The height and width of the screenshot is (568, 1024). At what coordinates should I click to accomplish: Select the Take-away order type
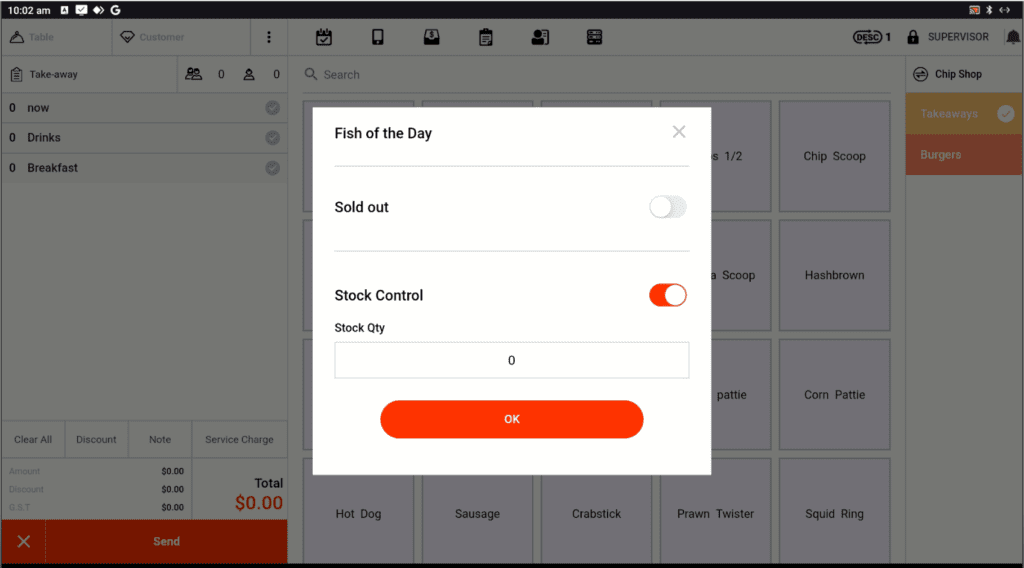click(x=53, y=74)
